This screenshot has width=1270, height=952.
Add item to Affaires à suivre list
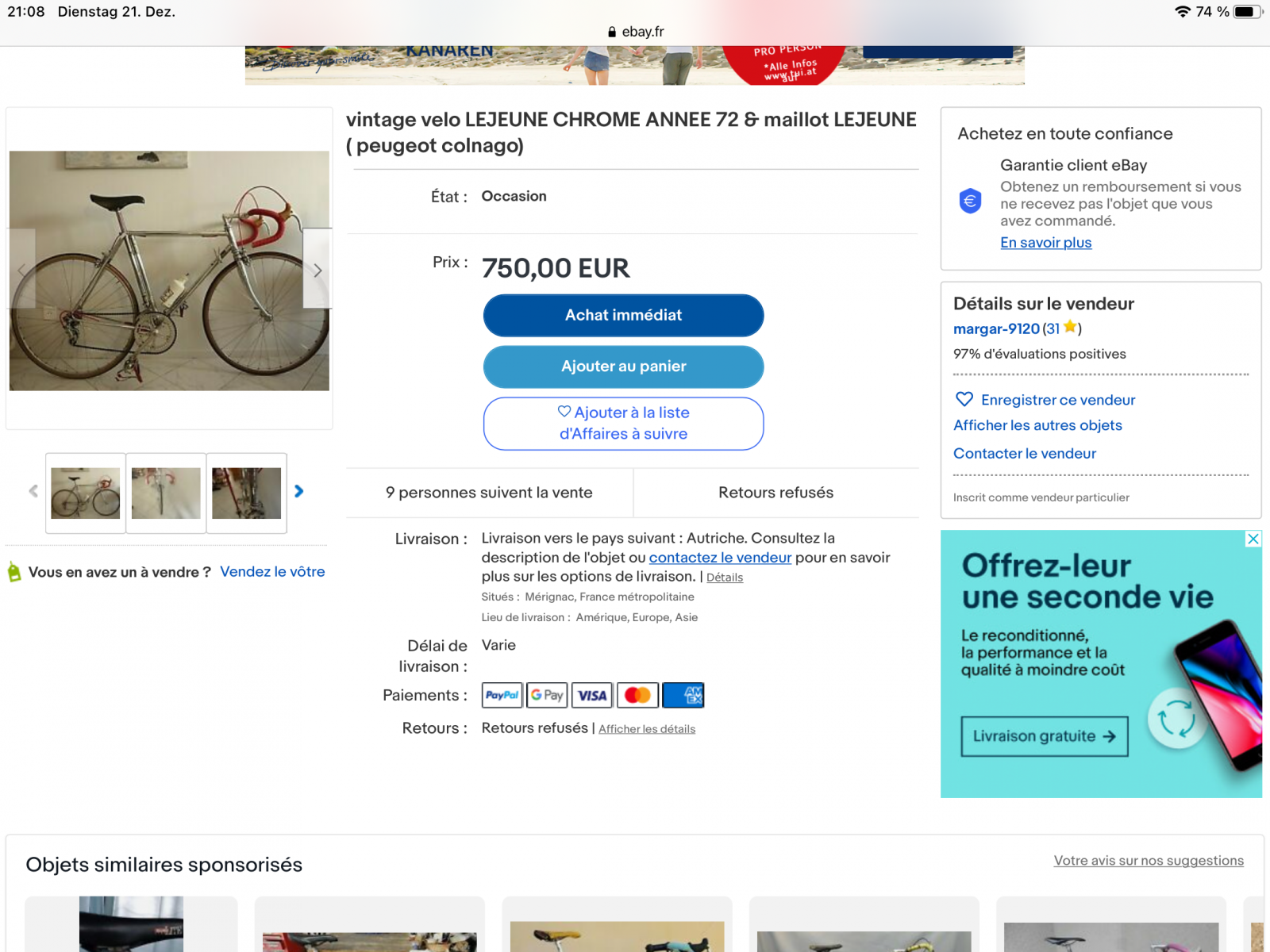coord(624,424)
